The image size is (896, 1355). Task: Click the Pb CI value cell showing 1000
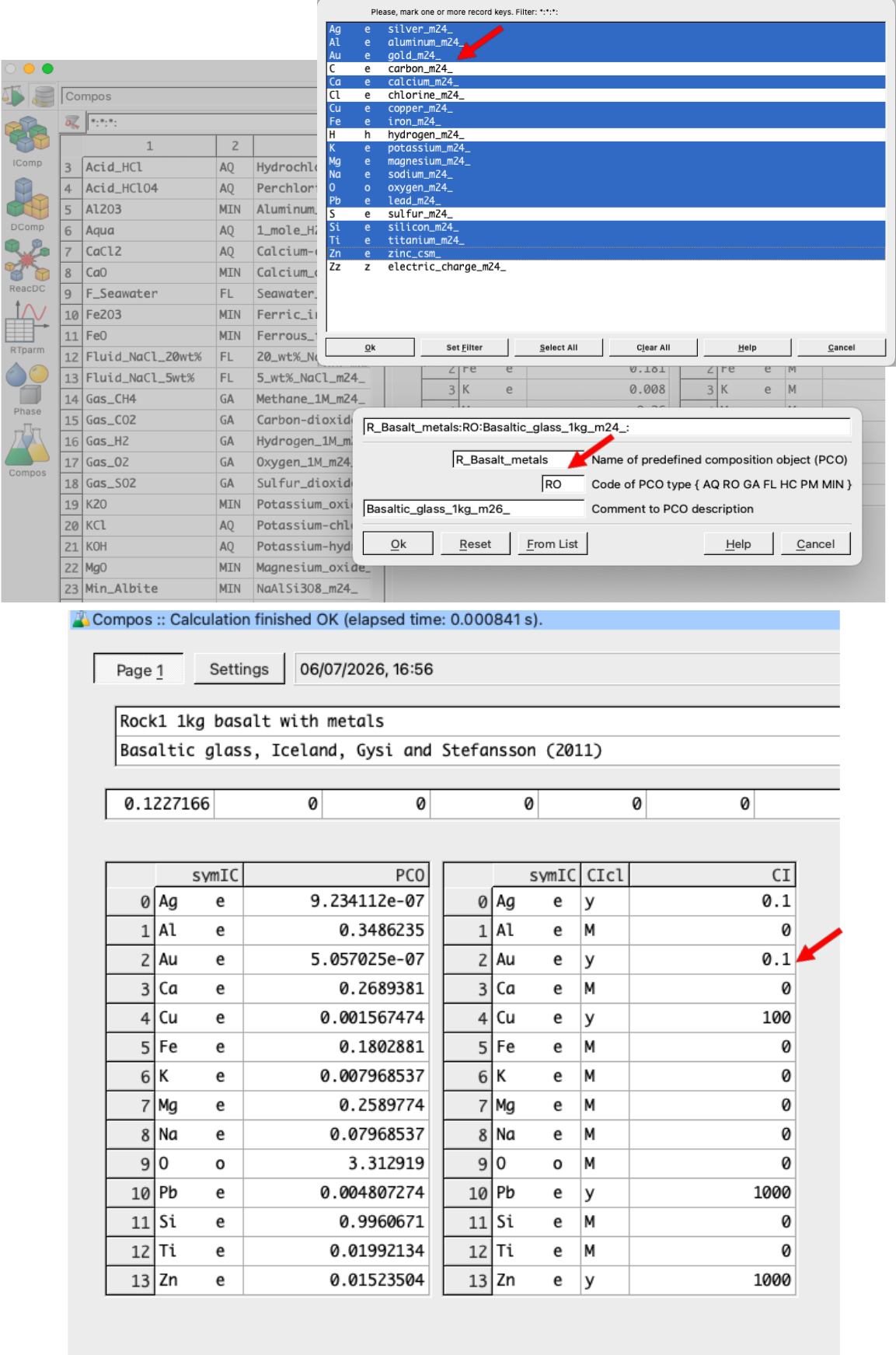(x=712, y=1193)
